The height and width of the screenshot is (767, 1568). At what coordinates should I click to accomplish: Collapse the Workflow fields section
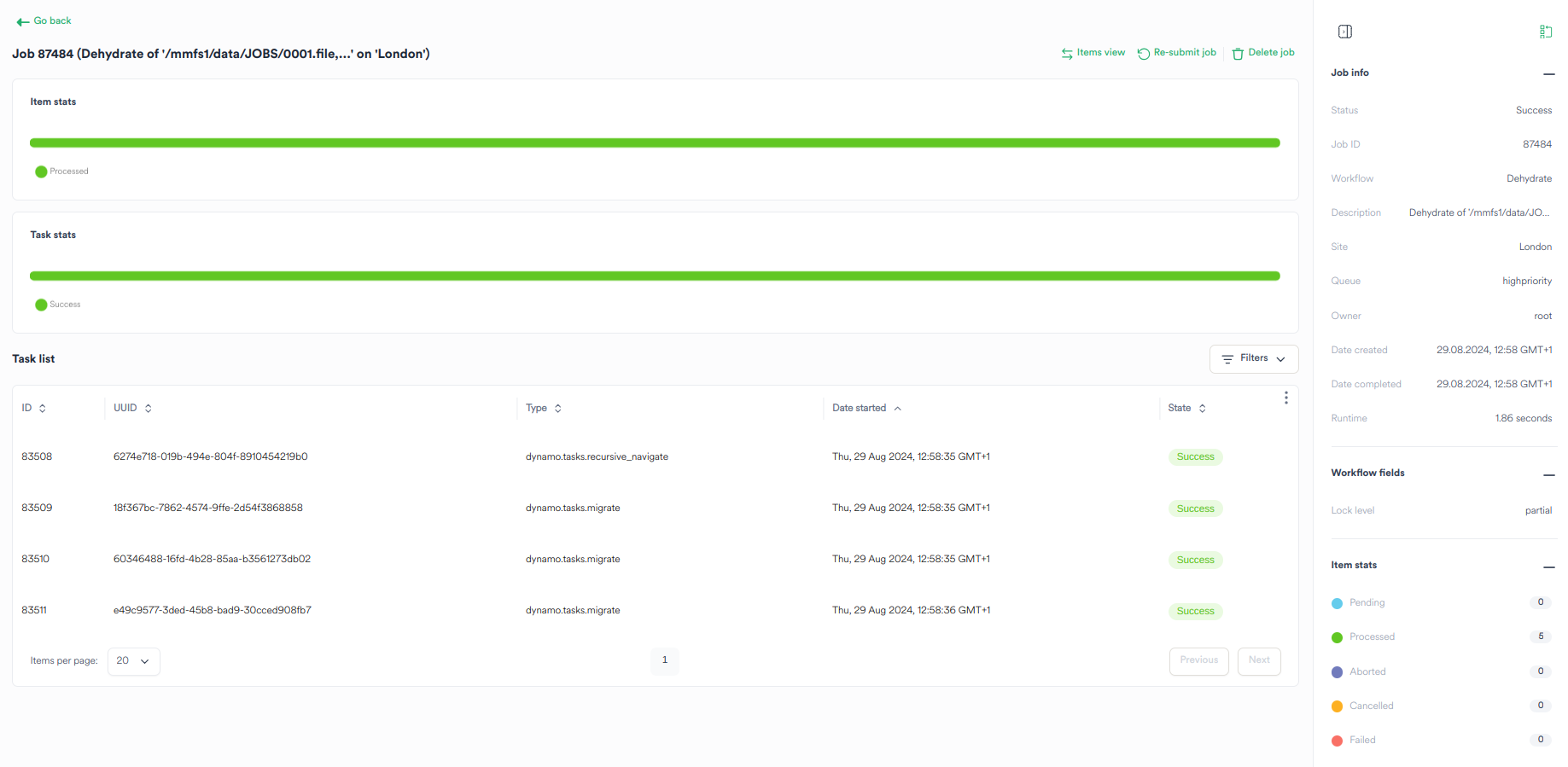tap(1548, 474)
